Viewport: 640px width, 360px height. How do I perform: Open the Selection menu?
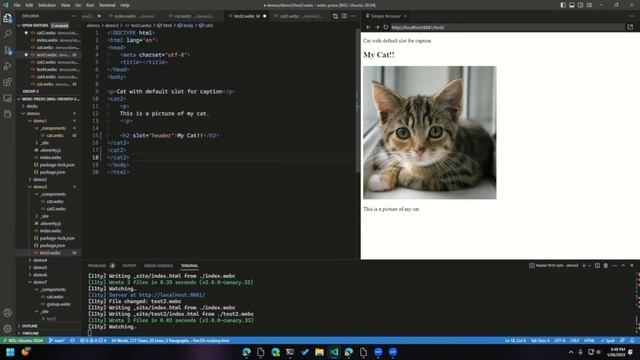pos(47,5)
